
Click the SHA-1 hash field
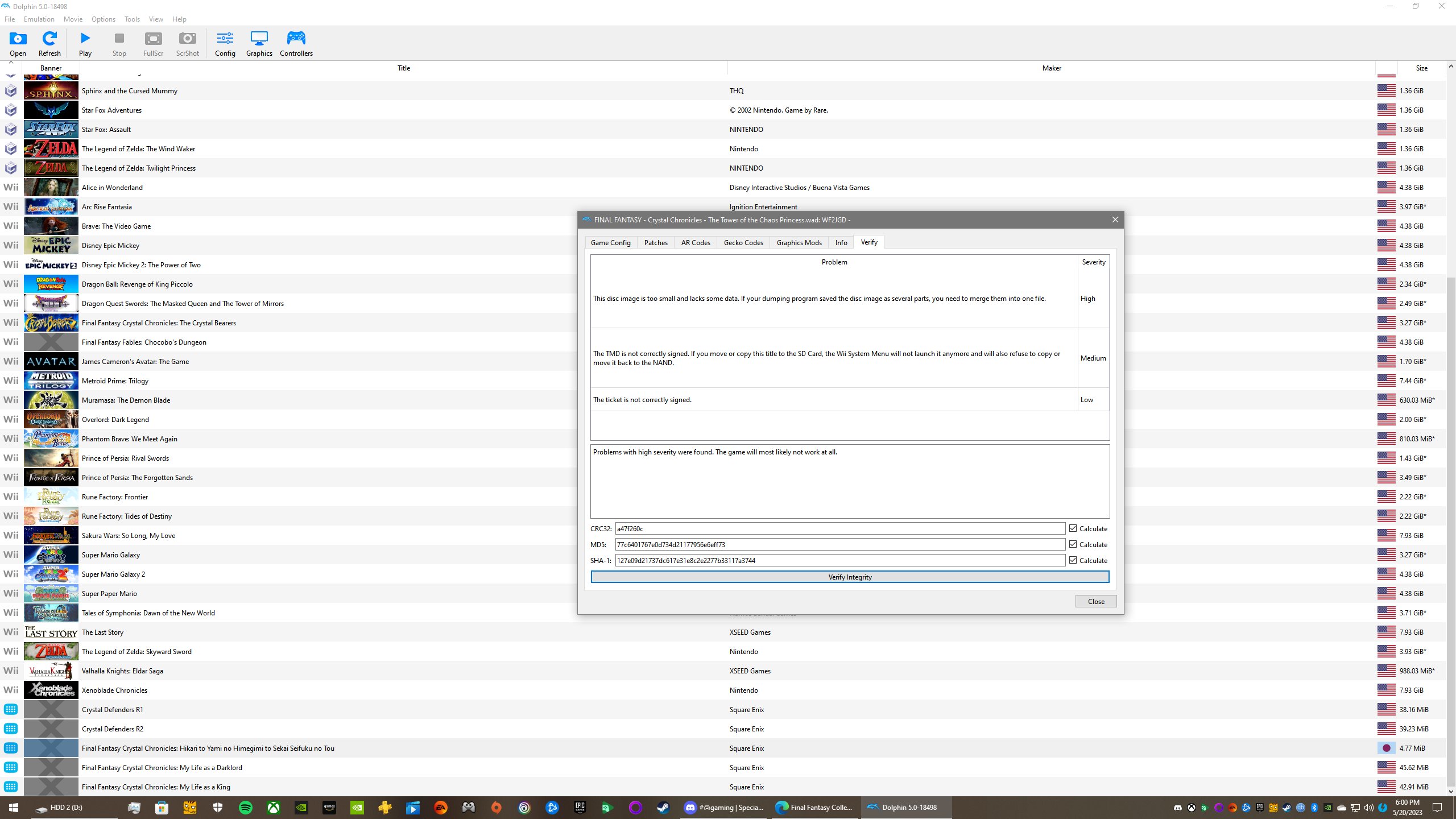click(x=840, y=561)
